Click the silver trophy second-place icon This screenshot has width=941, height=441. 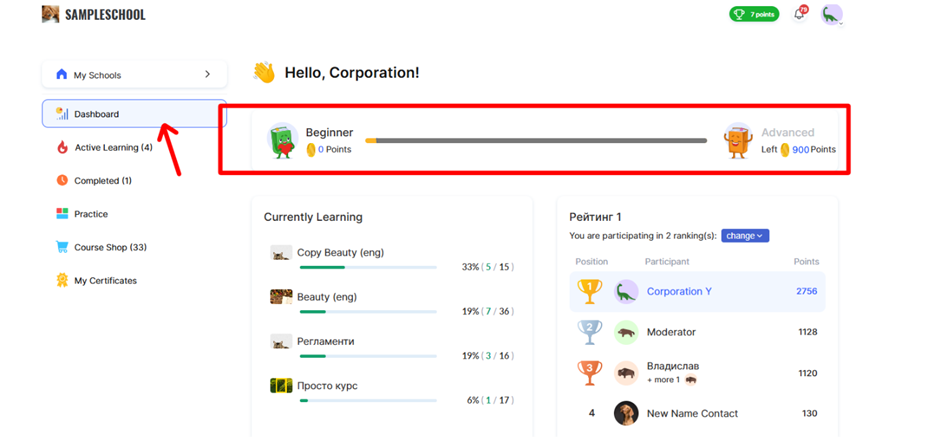590,332
